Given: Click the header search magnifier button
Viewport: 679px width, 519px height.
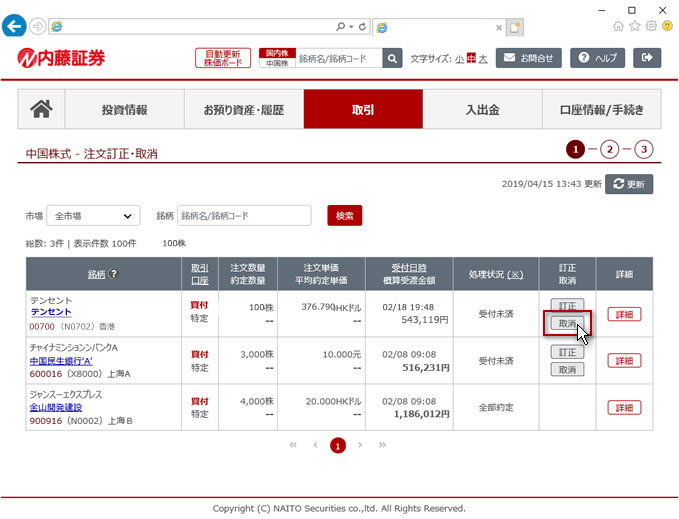Looking at the screenshot, I should click(392, 58).
